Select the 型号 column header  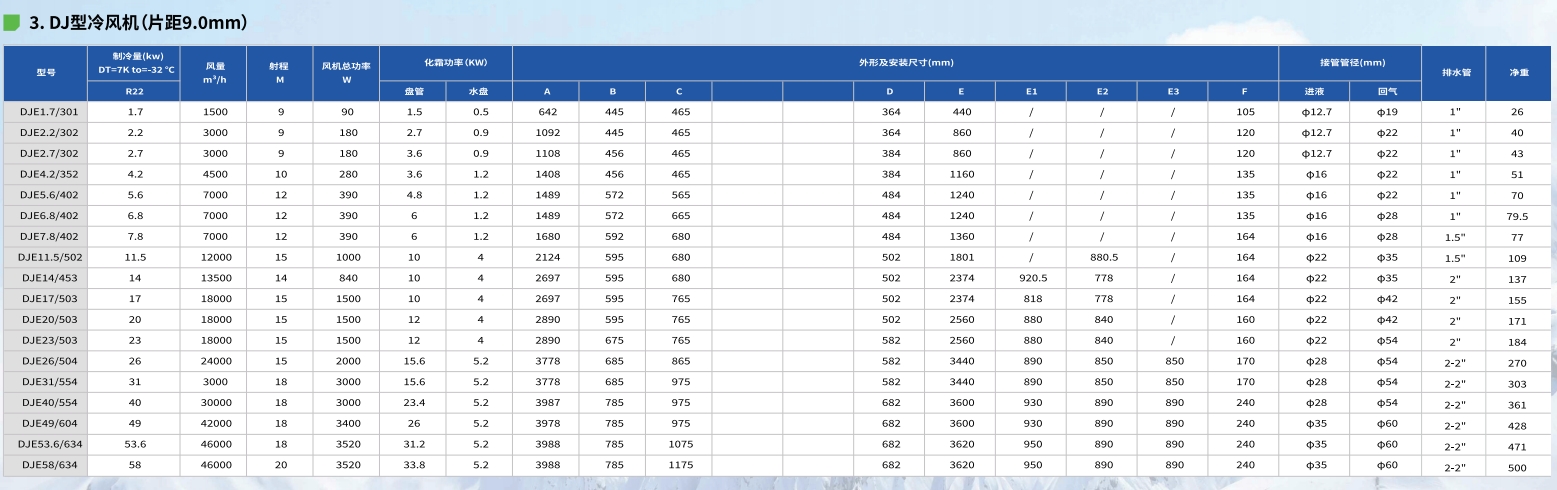click(46, 73)
